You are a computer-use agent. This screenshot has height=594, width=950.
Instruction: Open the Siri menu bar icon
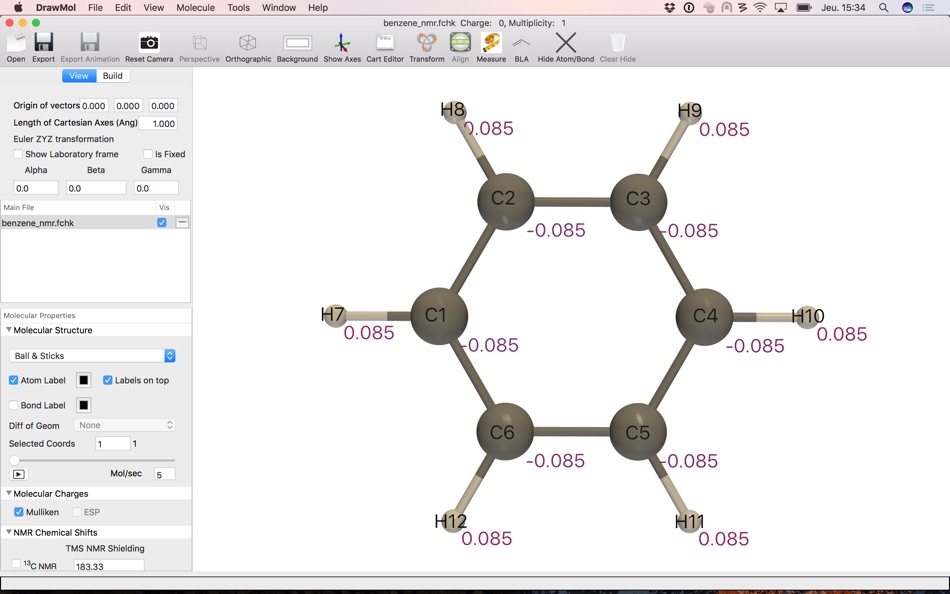(x=907, y=8)
